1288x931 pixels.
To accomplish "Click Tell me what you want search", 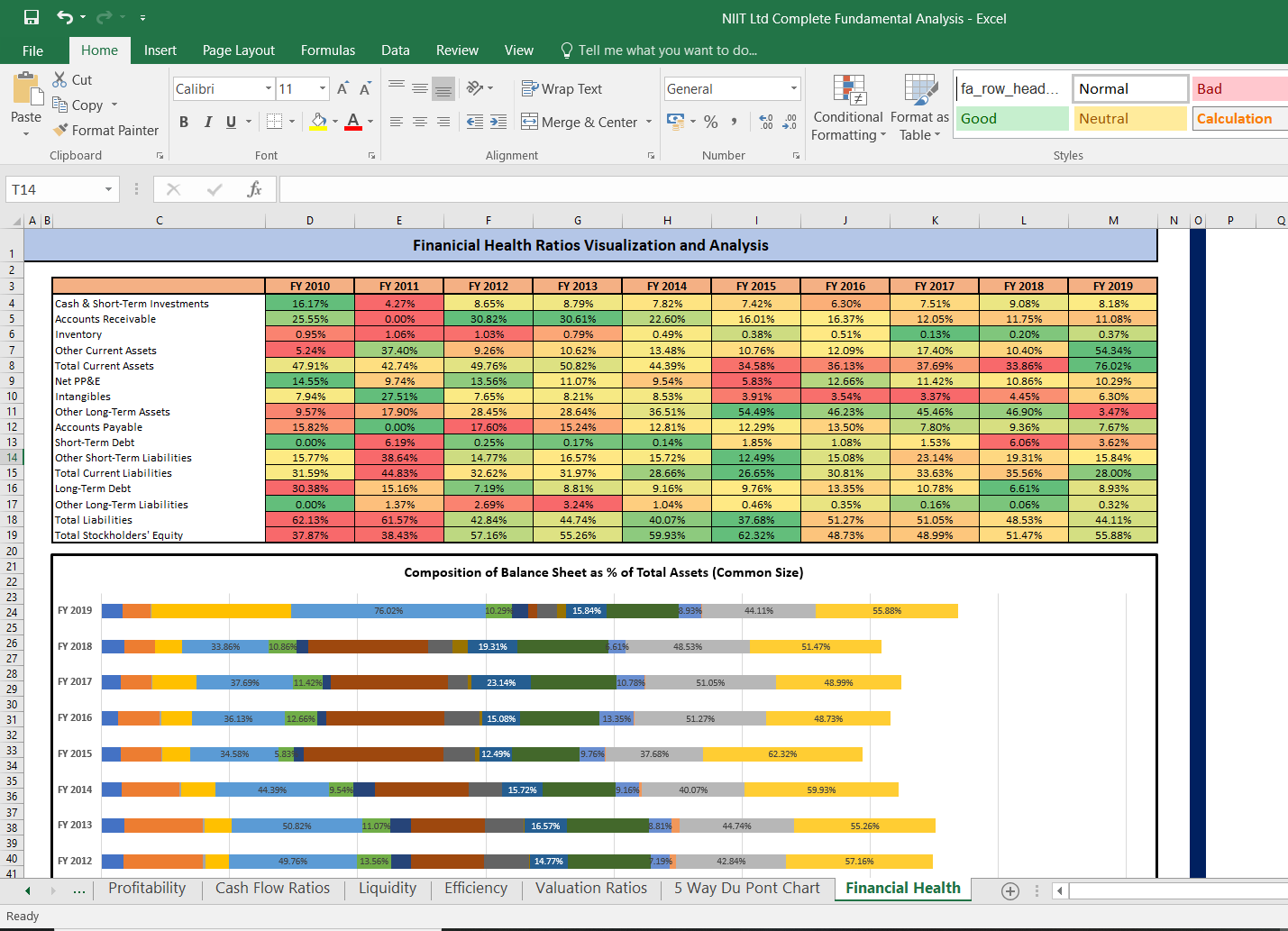I will [659, 50].
